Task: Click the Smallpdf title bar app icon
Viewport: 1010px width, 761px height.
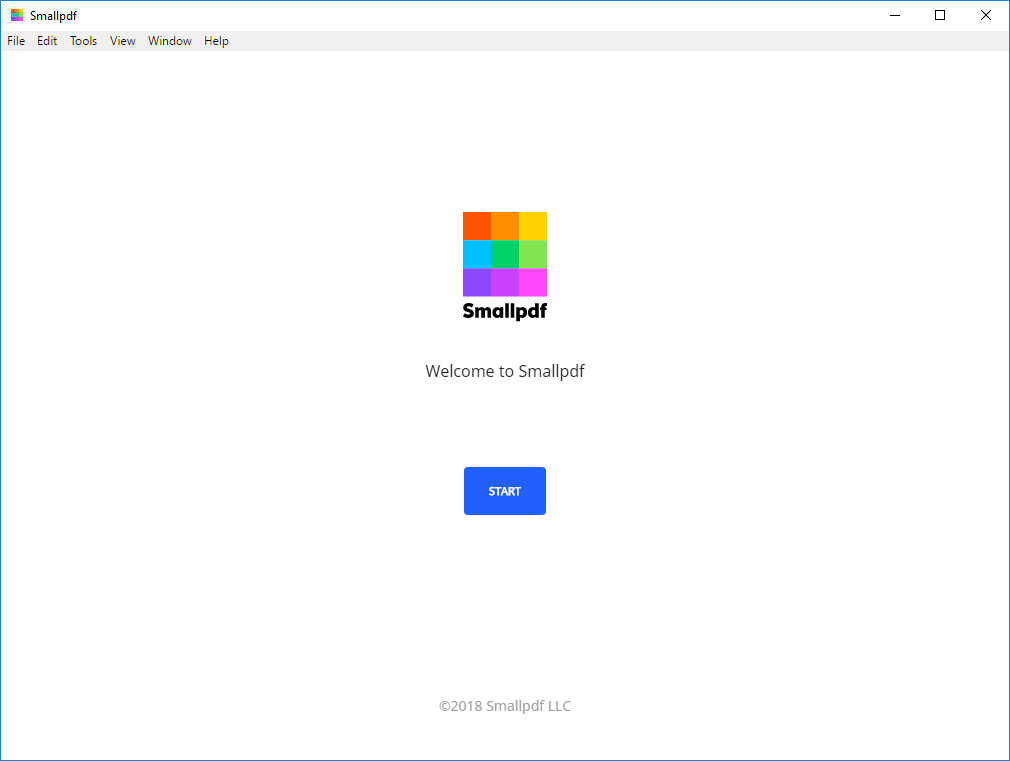Action: pyautogui.click(x=17, y=15)
